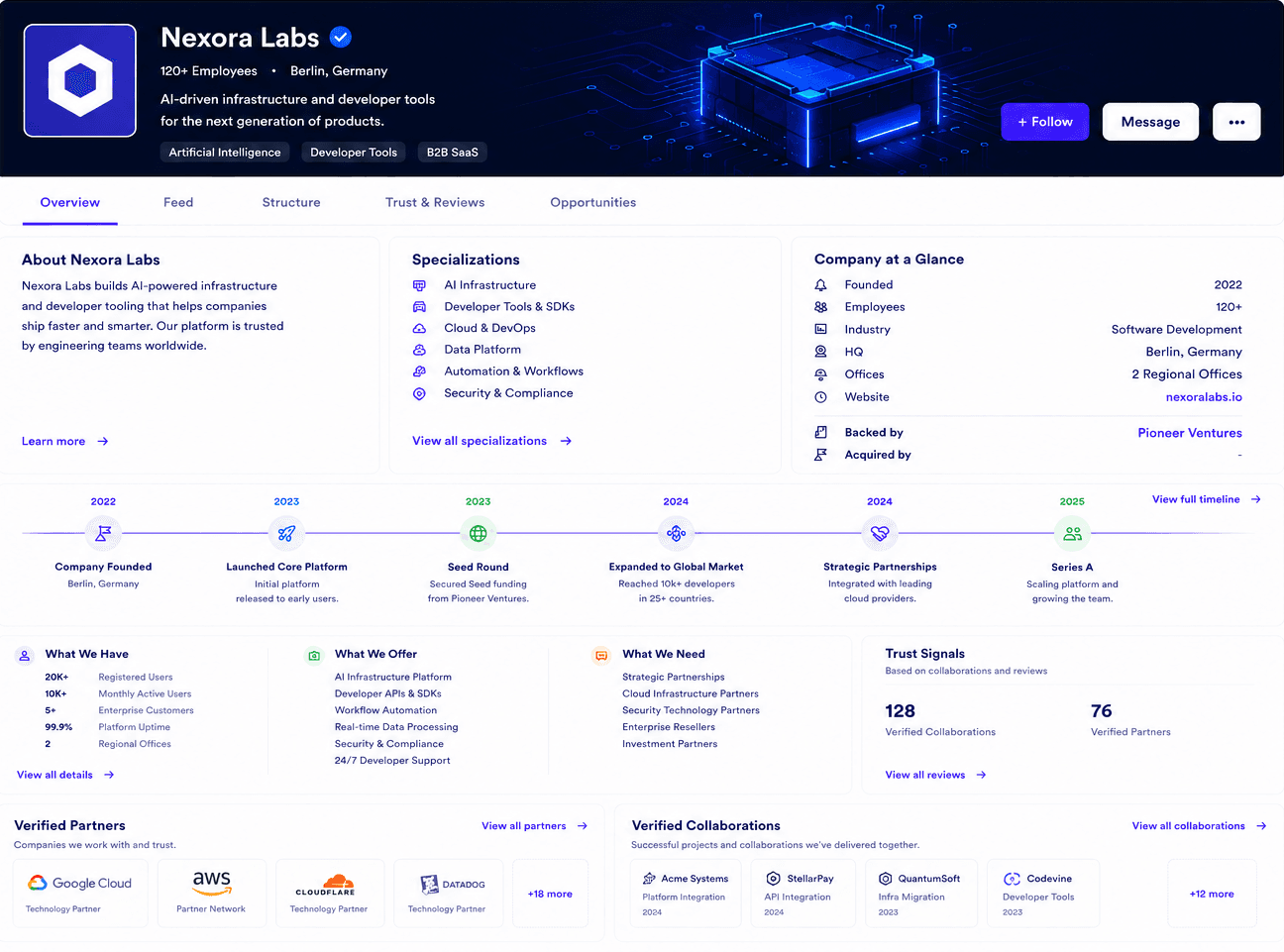Select the Launched Core Platform rocket marker
The image size is (1284, 952).
click(x=286, y=533)
